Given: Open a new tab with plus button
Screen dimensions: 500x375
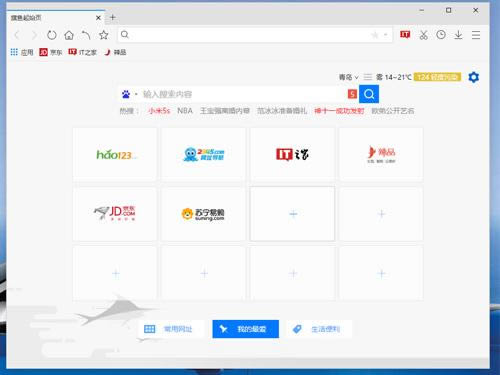Looking at the screenshot, I should [x=113, y=17].
